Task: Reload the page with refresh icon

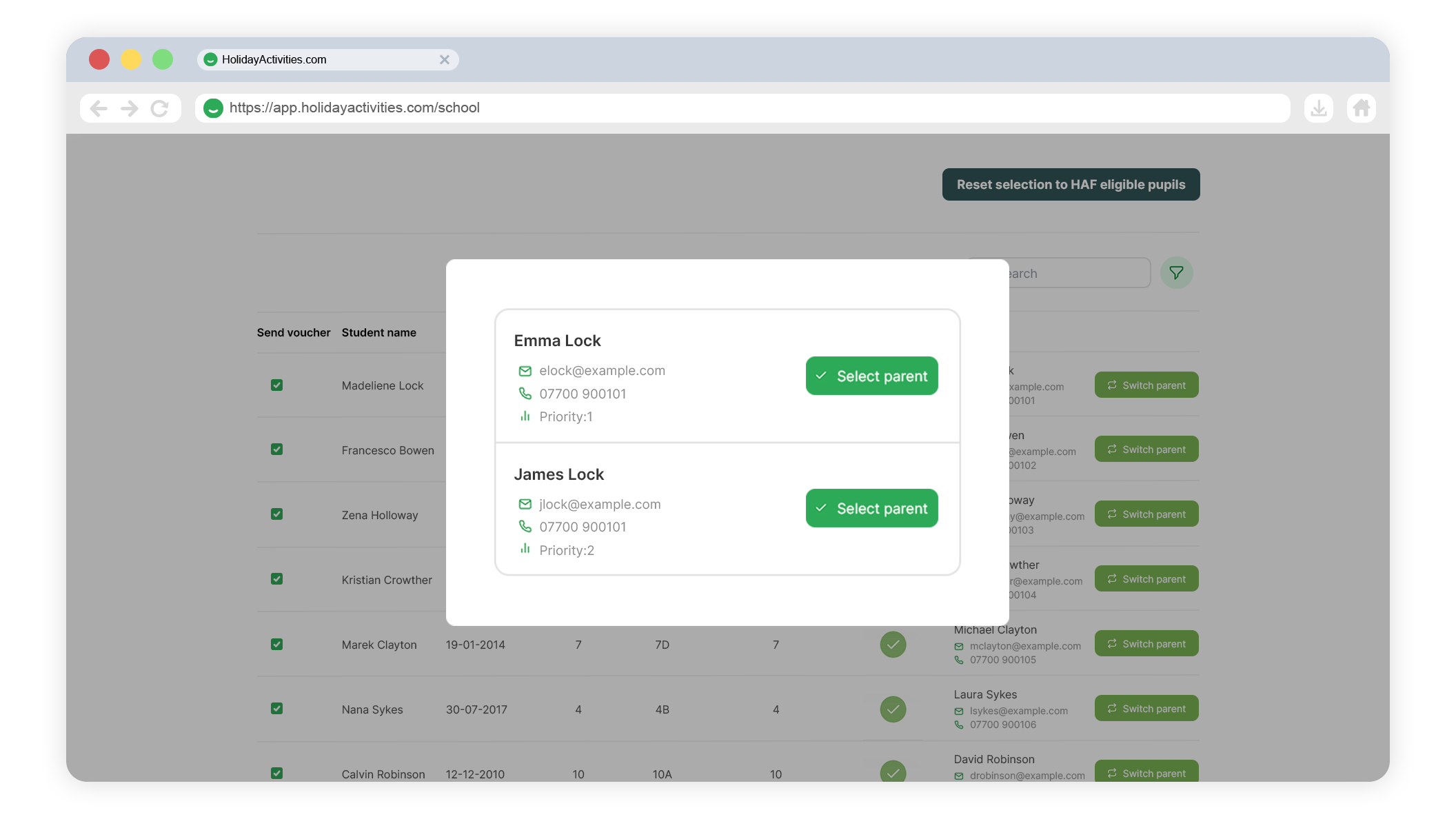Action: pyautogui.click(x=160, y=108)
